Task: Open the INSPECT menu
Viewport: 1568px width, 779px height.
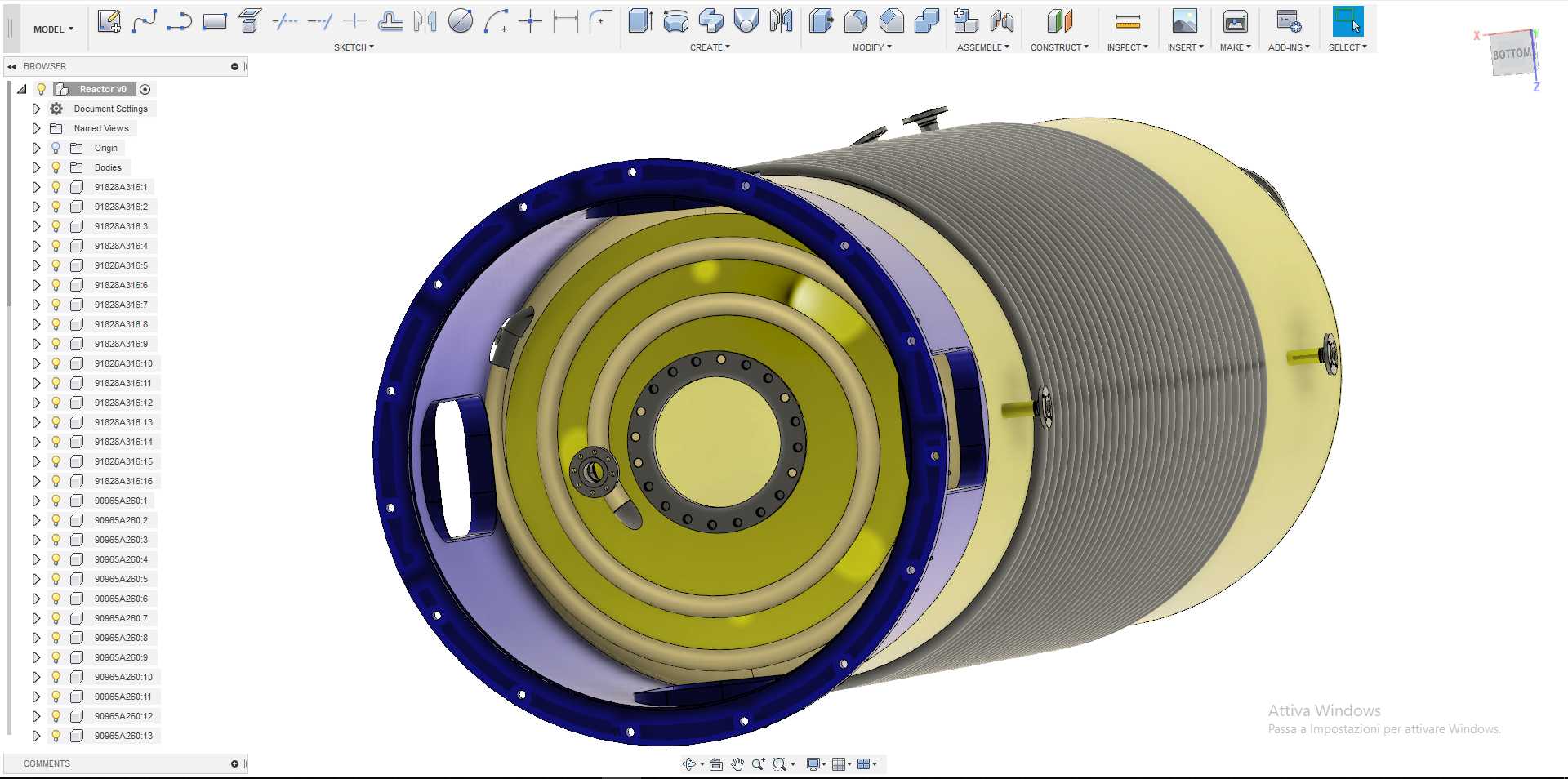Action: coord(1127,47)
